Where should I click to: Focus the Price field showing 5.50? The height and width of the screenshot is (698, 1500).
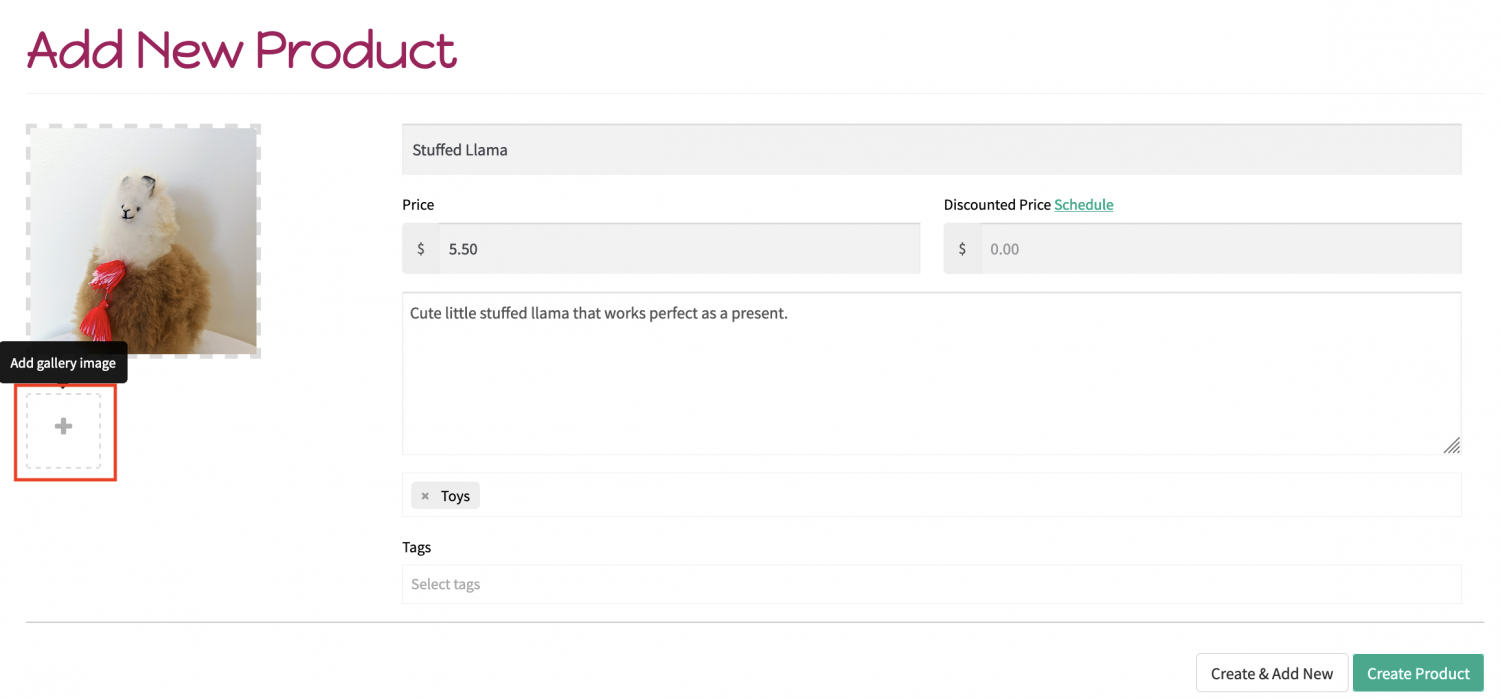pyautogui.click(x=680, y=249)
